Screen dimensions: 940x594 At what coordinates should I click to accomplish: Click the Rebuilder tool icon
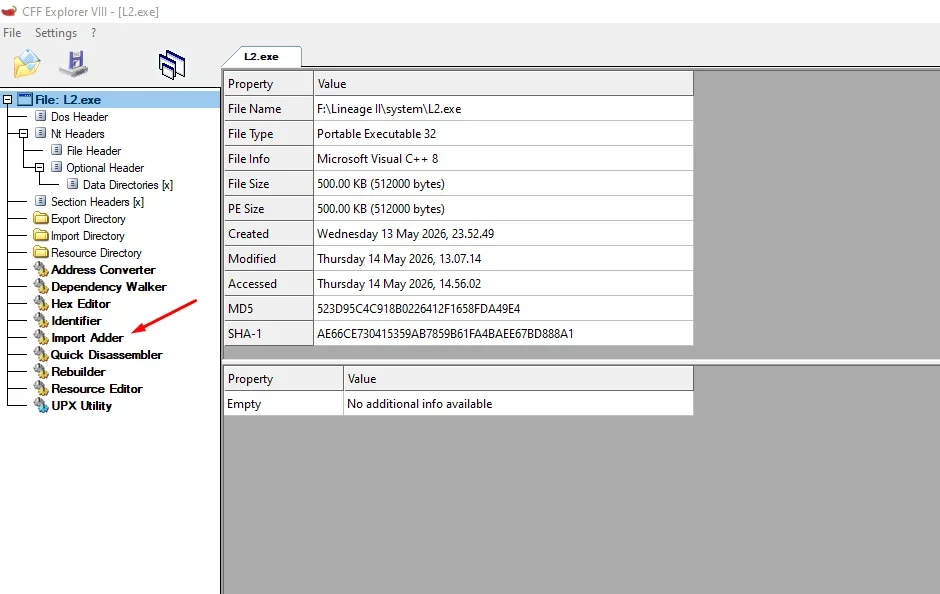(x=41, y=371)
